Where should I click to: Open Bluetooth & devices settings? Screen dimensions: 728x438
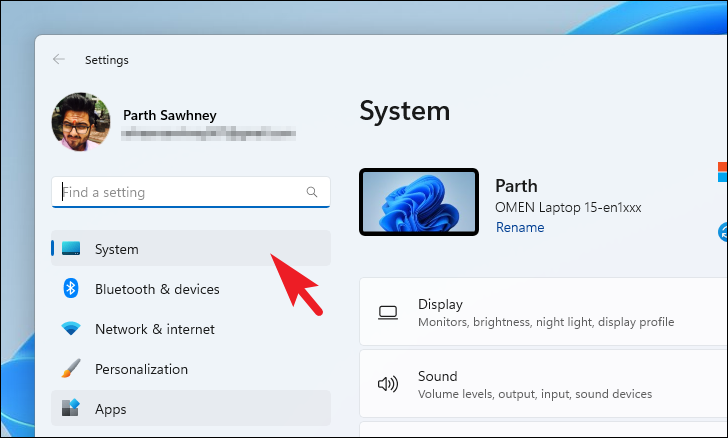tap(191, 289)
